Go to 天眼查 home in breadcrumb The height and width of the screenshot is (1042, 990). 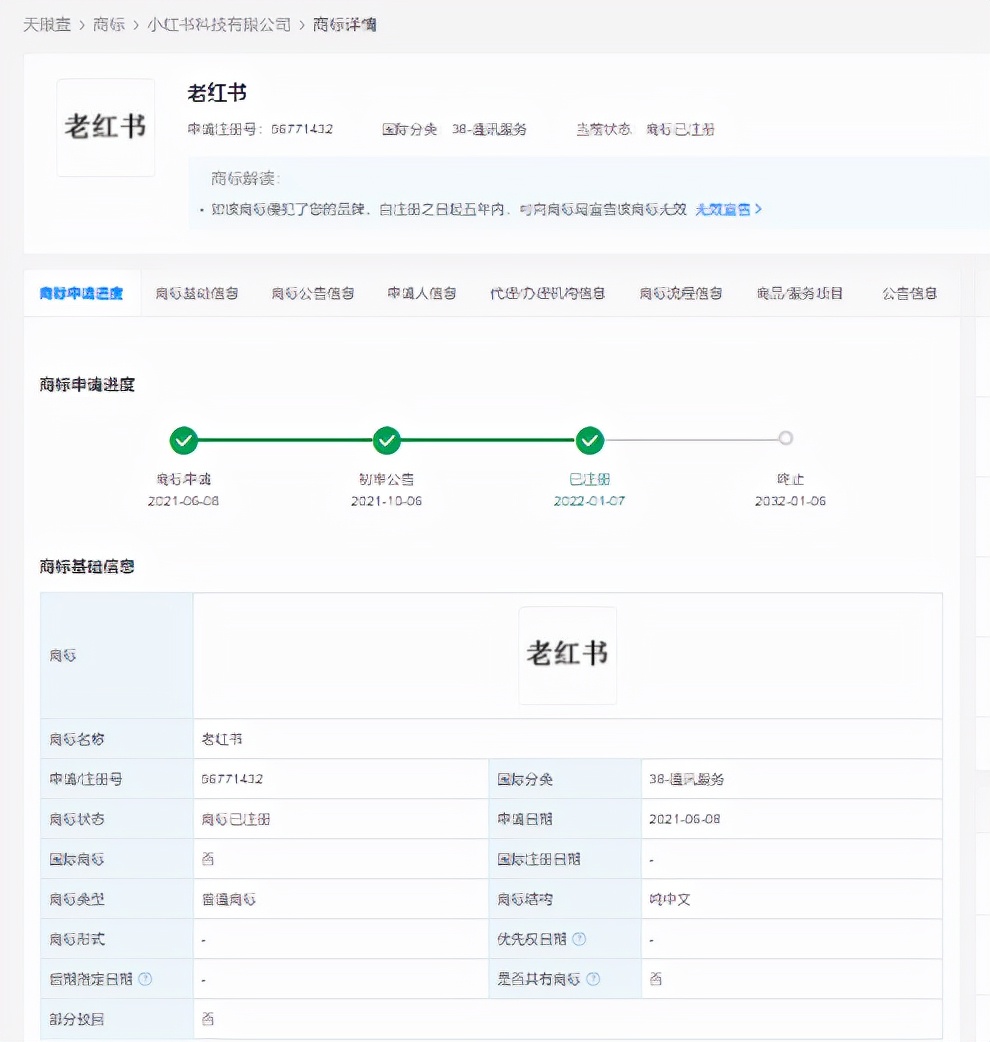point(47,24)
